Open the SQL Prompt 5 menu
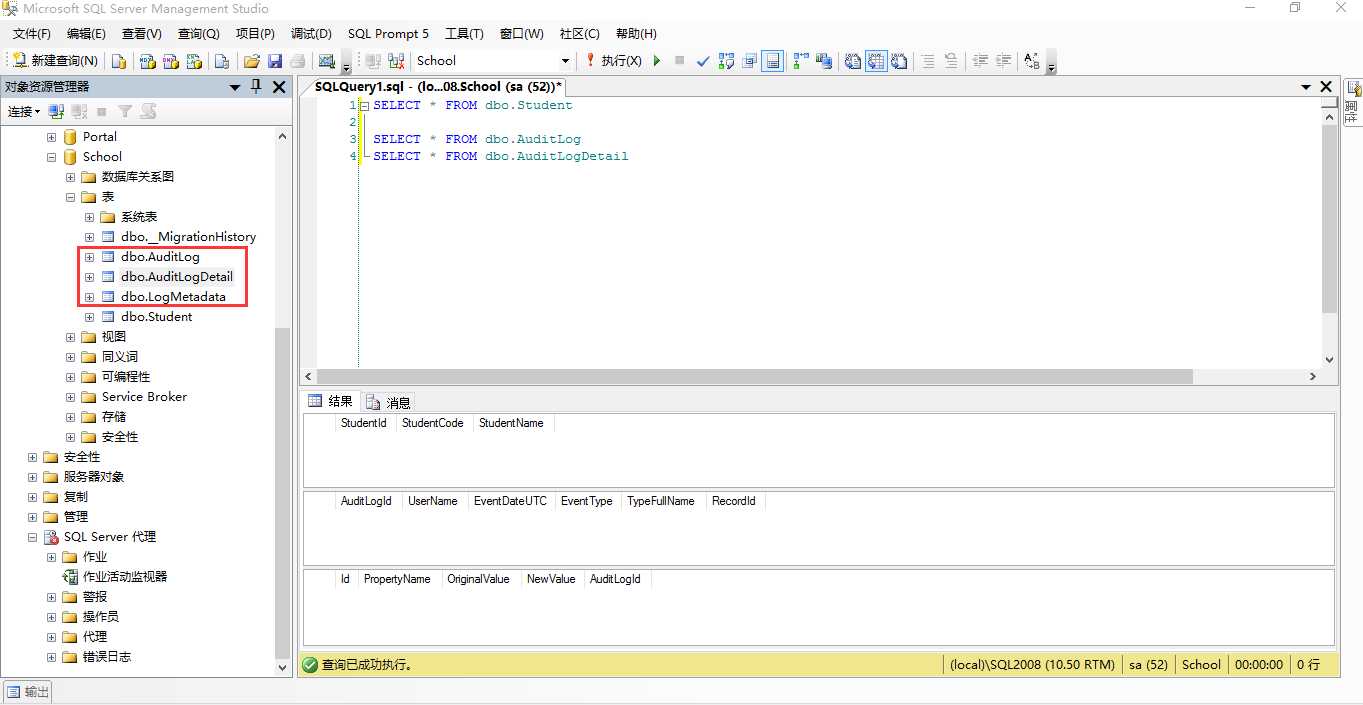Image resolution: width=1363 pixels, height=705 pixels. pos(388,34)
